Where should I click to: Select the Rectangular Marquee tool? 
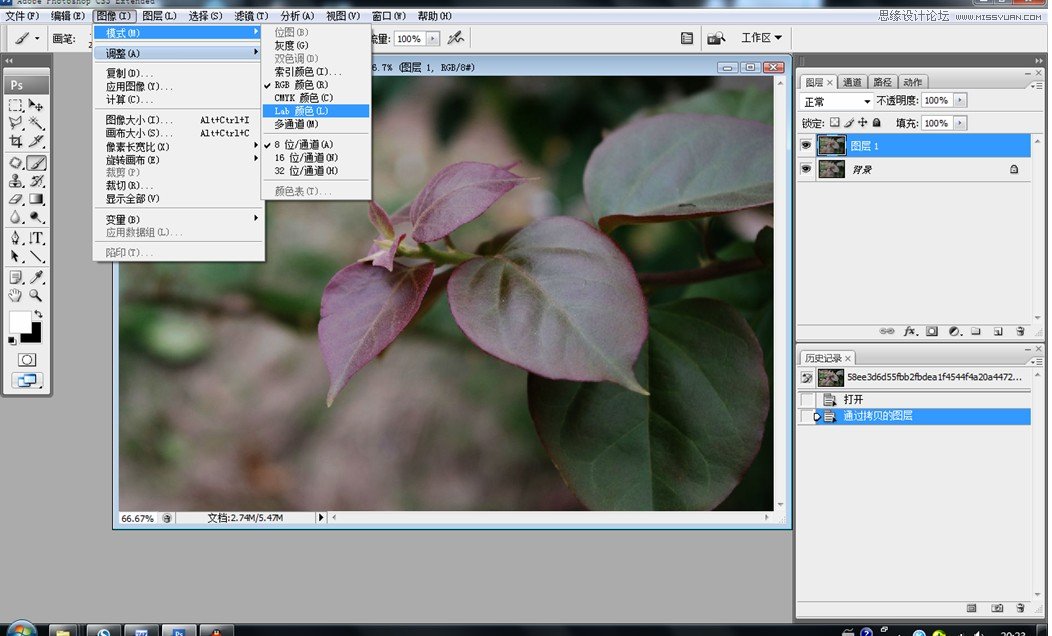coord(15,105)
